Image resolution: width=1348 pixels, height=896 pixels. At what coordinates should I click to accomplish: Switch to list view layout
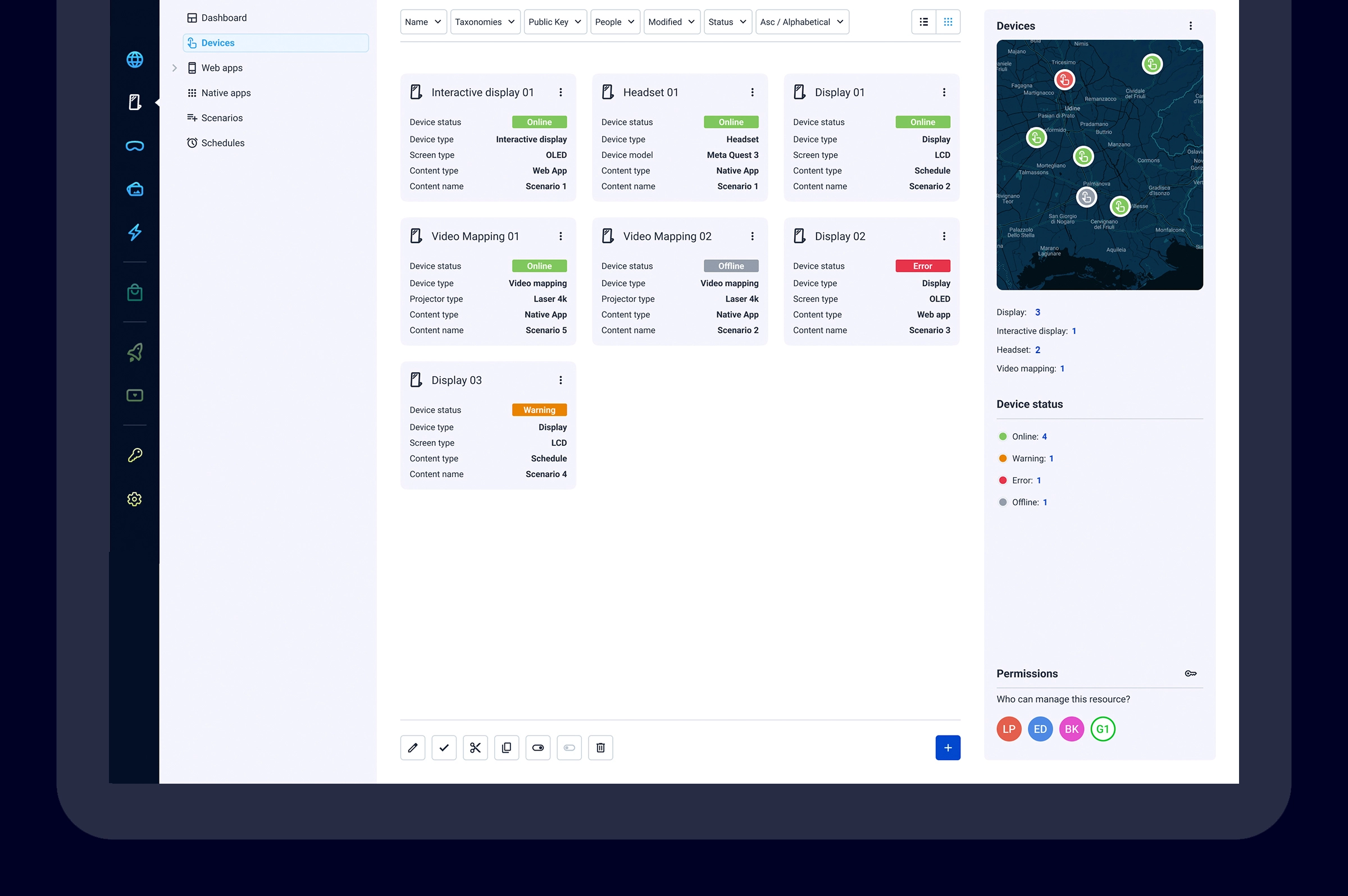pos(923,22)
